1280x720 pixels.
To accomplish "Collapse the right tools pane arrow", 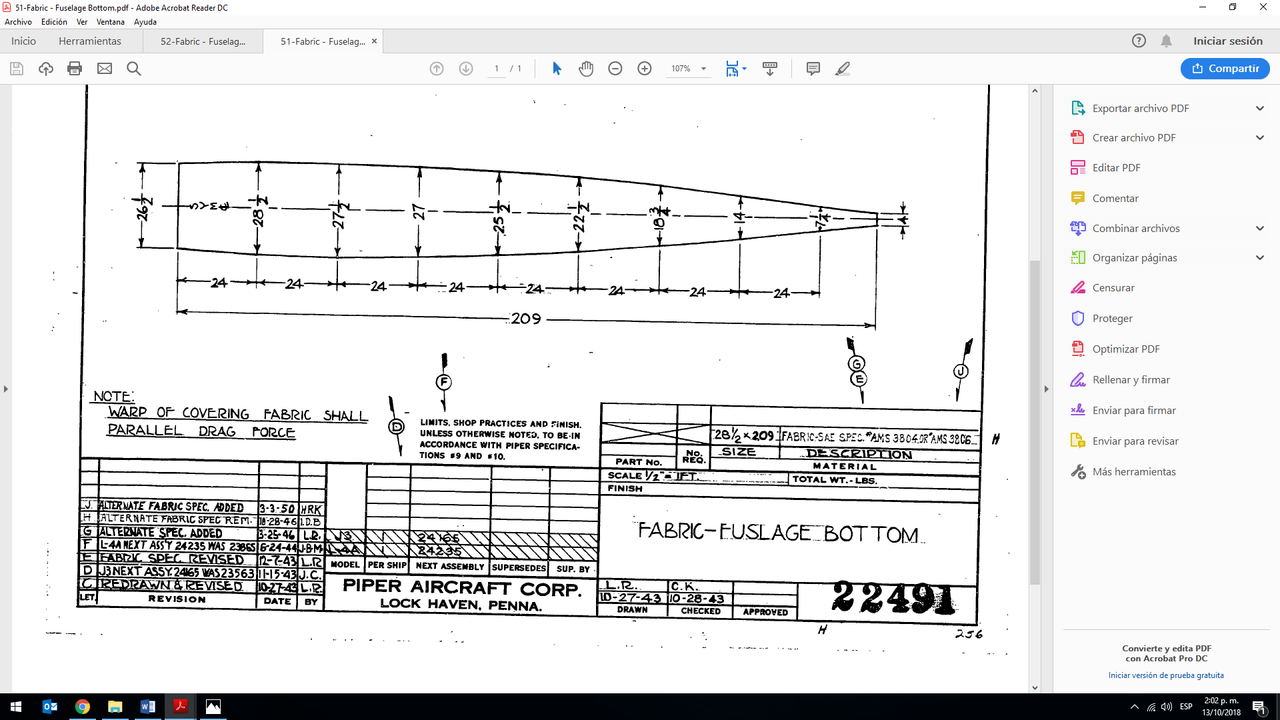I will tap(1045, 388).
